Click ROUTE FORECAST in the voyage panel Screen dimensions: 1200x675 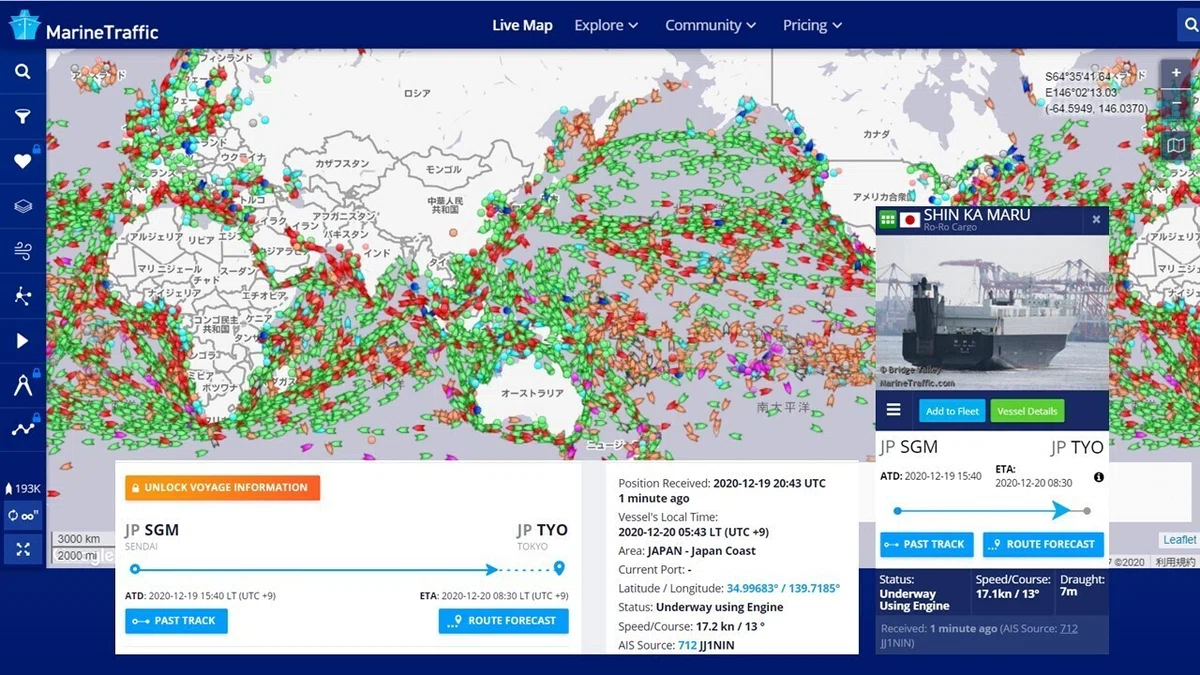503,620
